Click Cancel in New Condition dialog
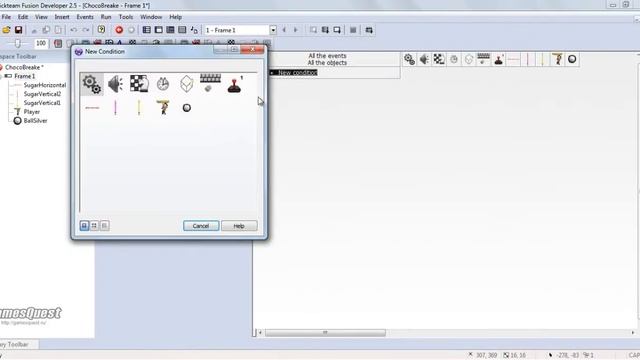Screen dimensions: 640x360 [x=201, y=226]
